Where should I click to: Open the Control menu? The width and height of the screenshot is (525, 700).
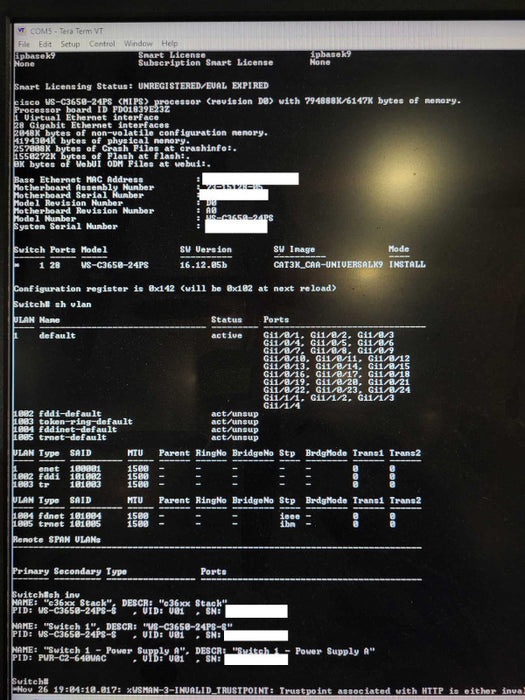click(102, 44)
